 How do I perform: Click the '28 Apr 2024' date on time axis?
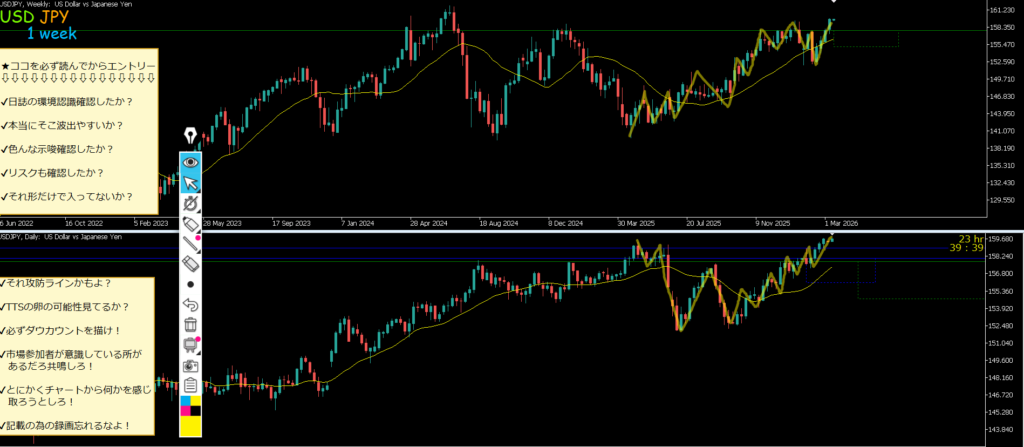pyautogui.click(x=428, y=223)
